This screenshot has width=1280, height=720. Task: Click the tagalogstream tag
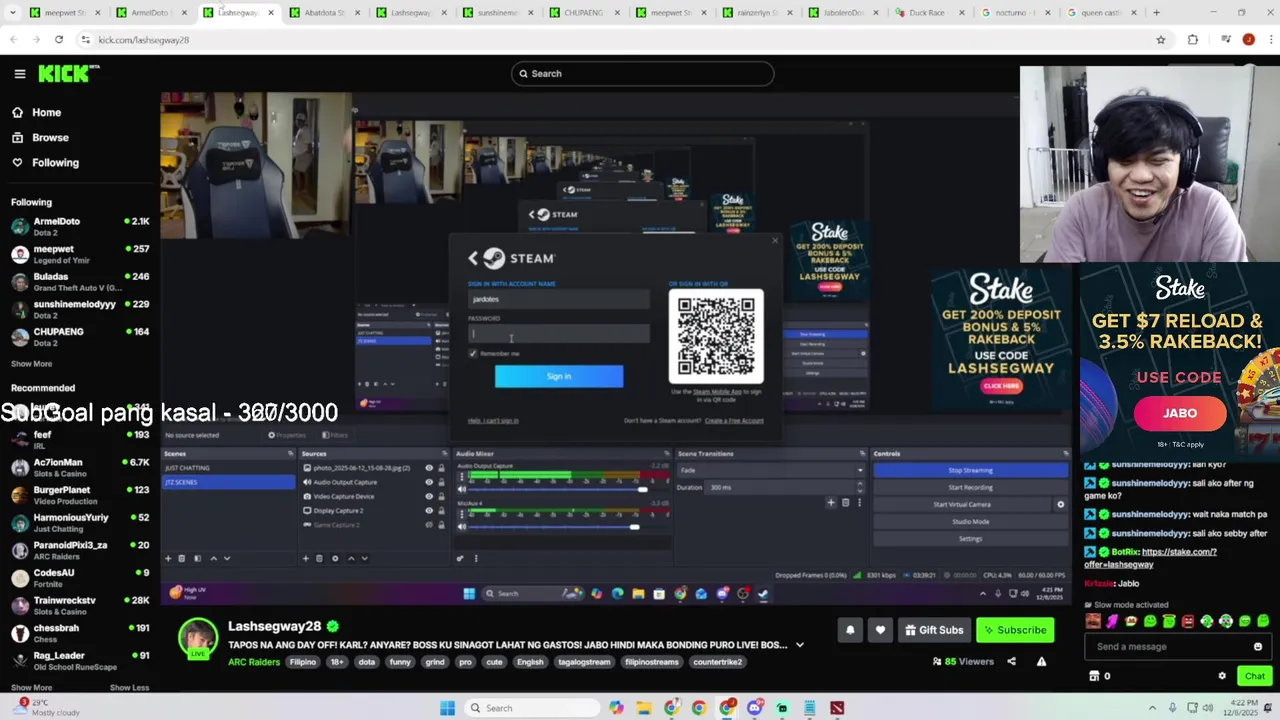tap(584, 662)
